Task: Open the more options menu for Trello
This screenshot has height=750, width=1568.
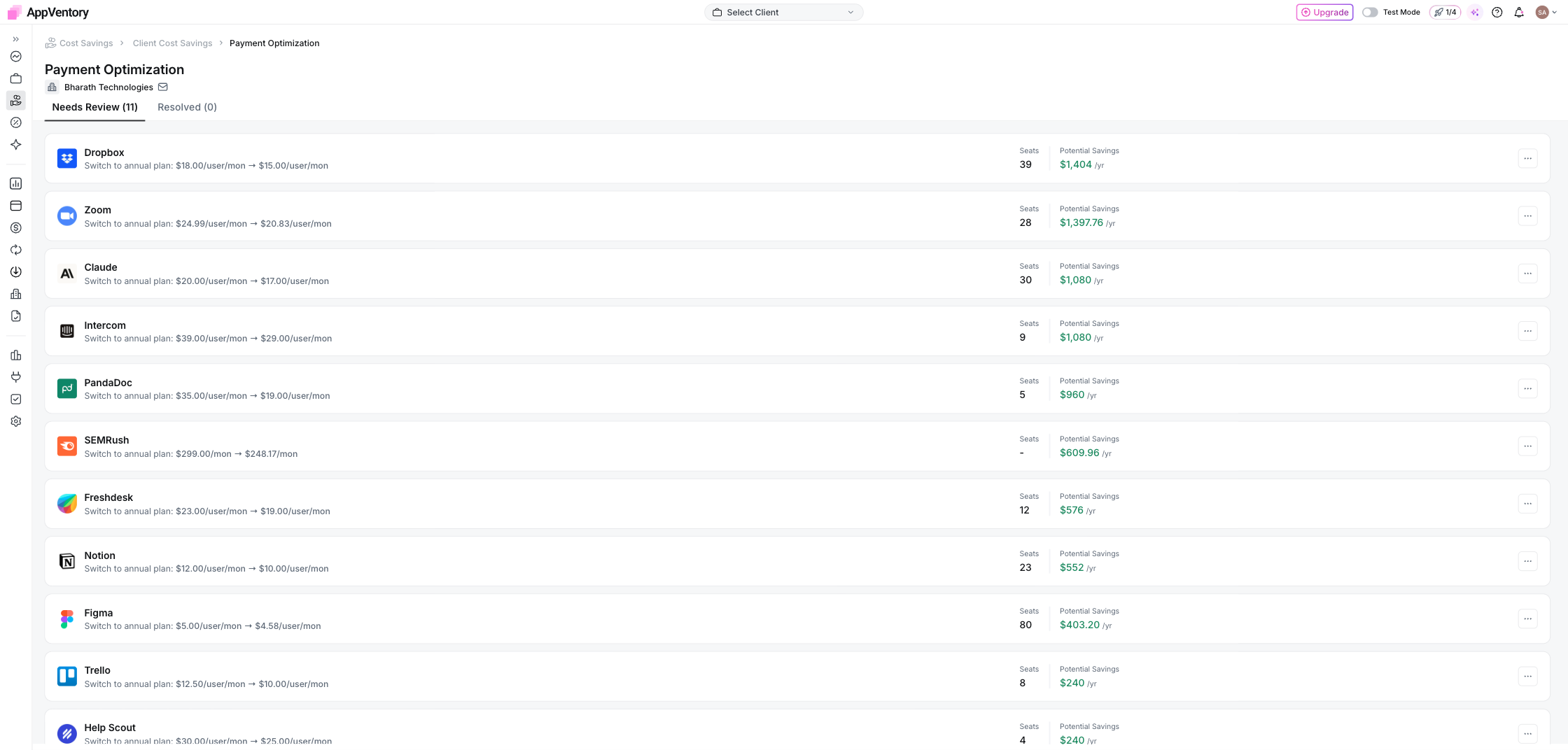Action: 1527,677
